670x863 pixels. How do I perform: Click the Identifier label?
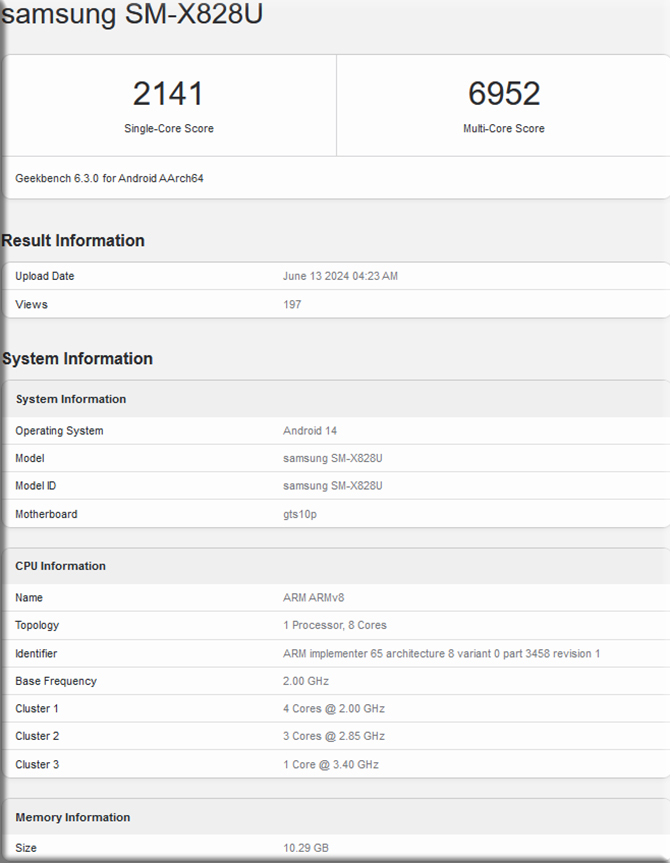pos(36,654)
